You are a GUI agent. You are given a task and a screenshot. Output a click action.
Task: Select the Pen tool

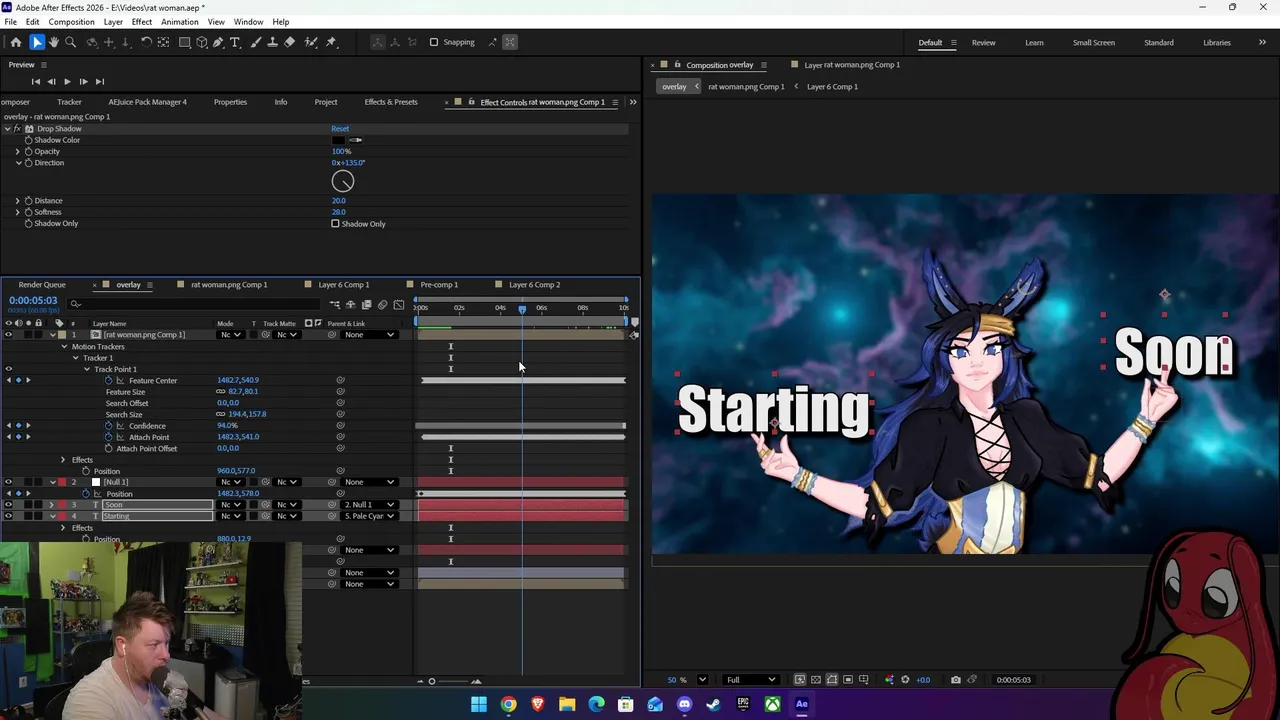coord(218,42)
